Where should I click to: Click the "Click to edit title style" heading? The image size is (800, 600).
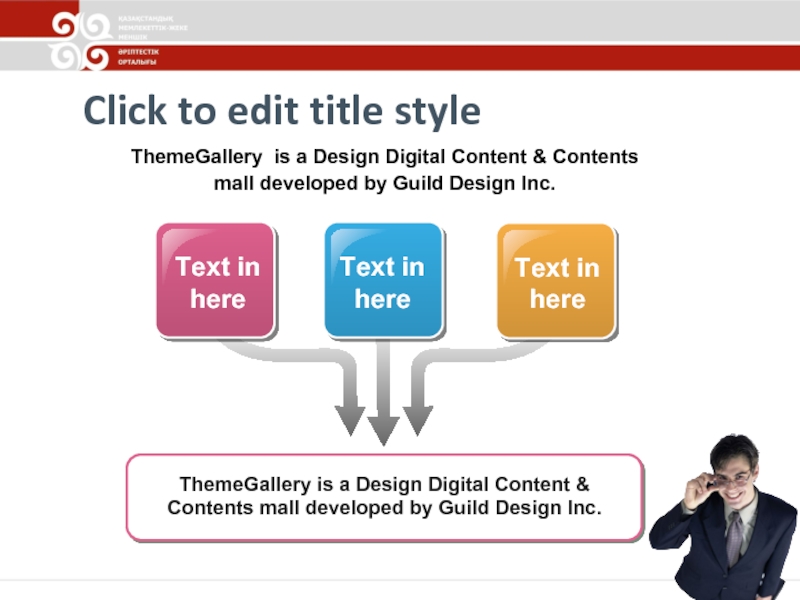point(282,110)
